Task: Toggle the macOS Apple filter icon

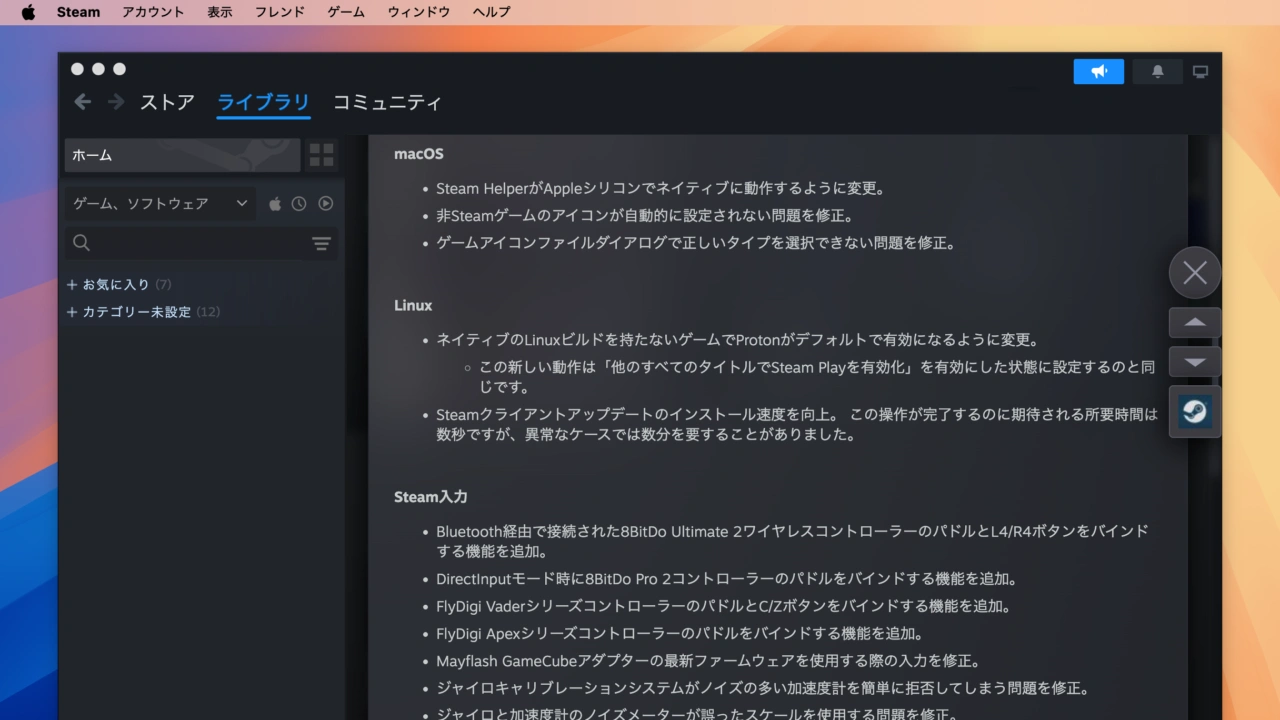Action: [x=275, y=204]
